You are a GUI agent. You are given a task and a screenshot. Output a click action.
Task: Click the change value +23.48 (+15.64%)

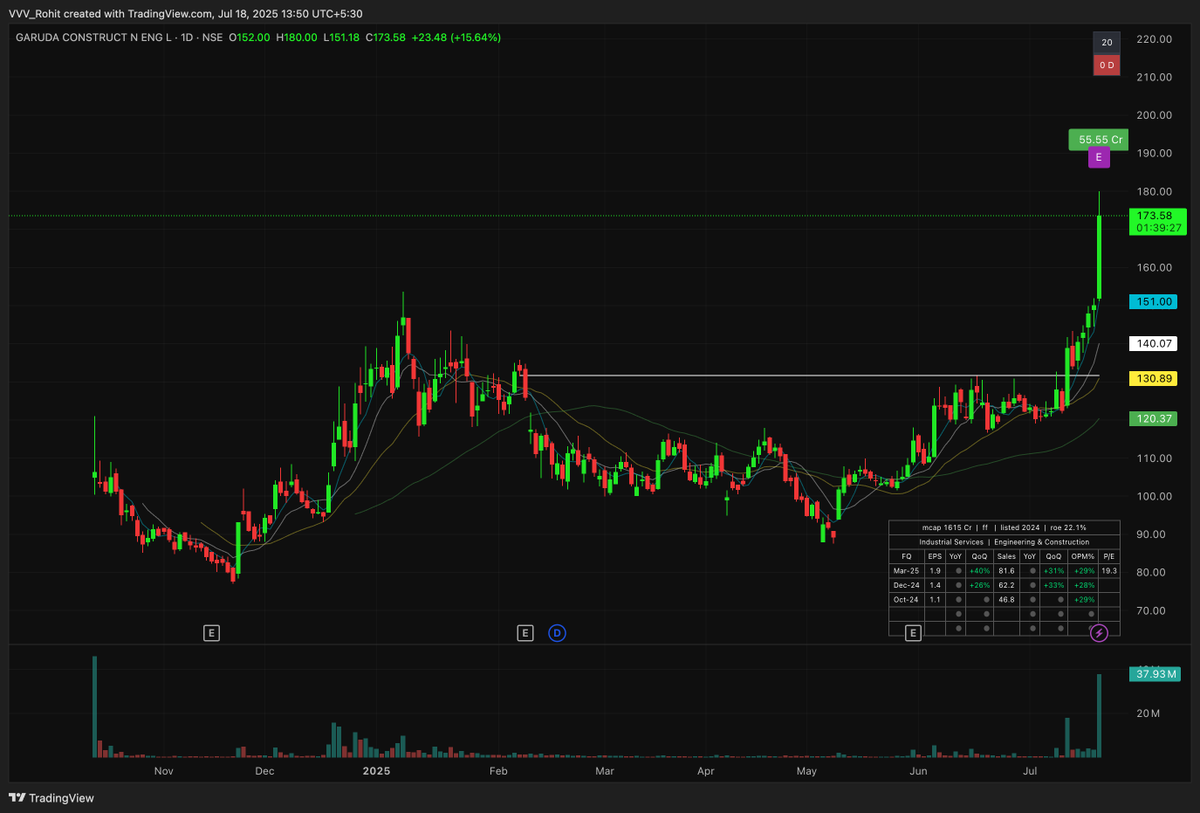tap(457, 37)
